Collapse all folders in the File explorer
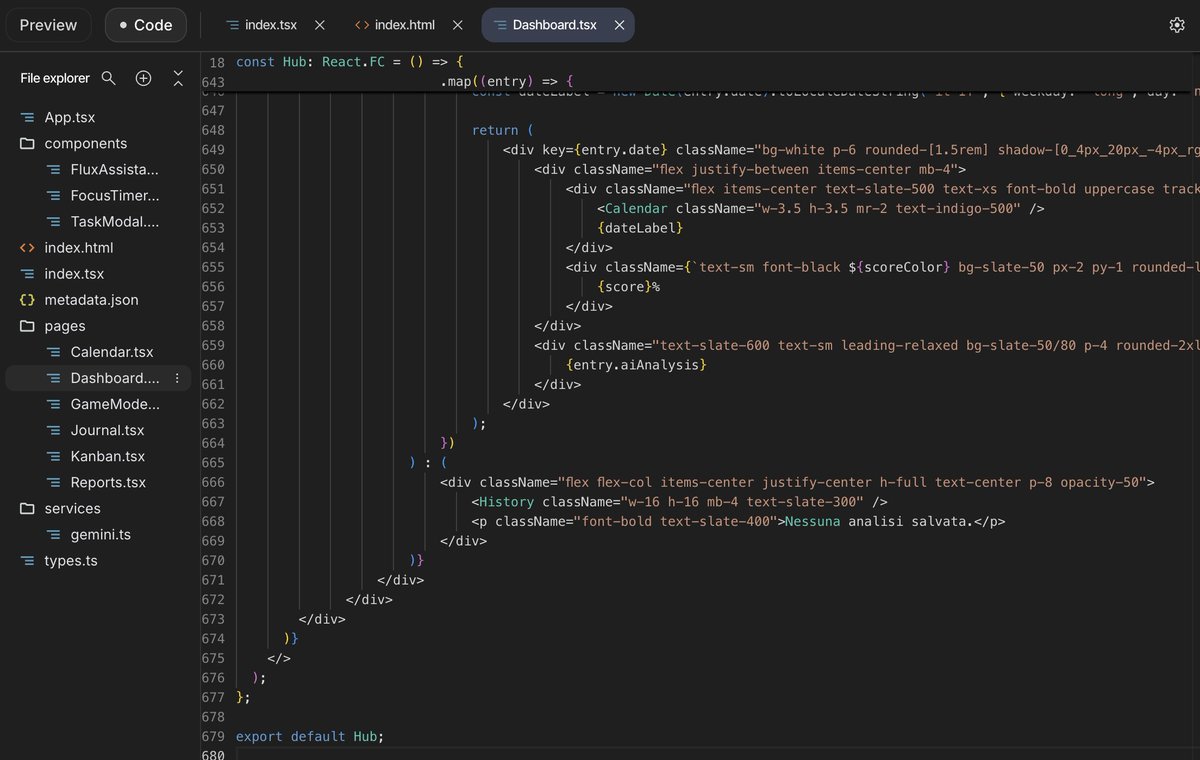Image resolution: width=1200 pixels, height=760 pixels. pyautogui.click(x=178, y=78)
